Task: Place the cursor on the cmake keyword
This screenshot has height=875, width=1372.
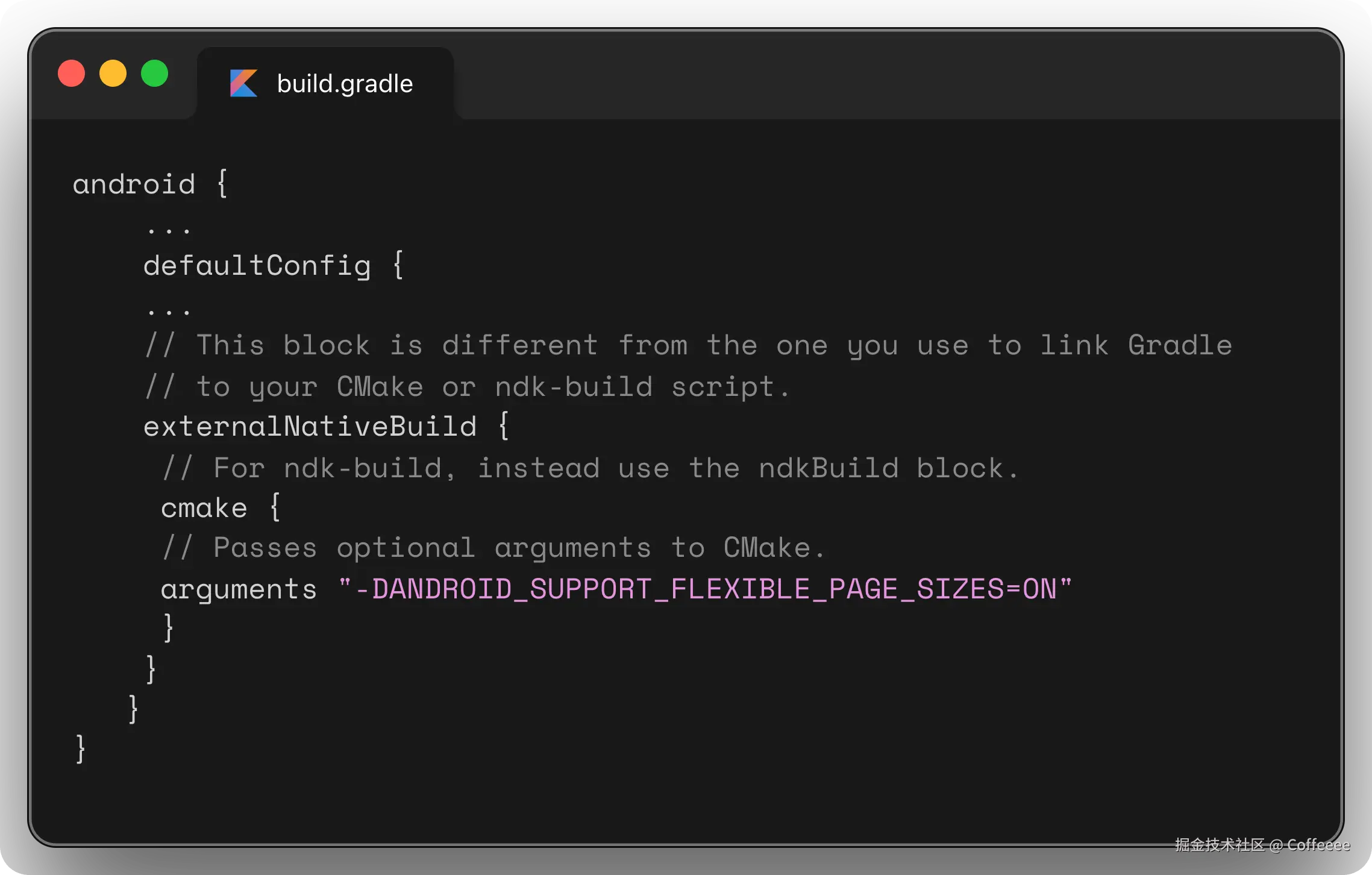Action: [204, 509]
